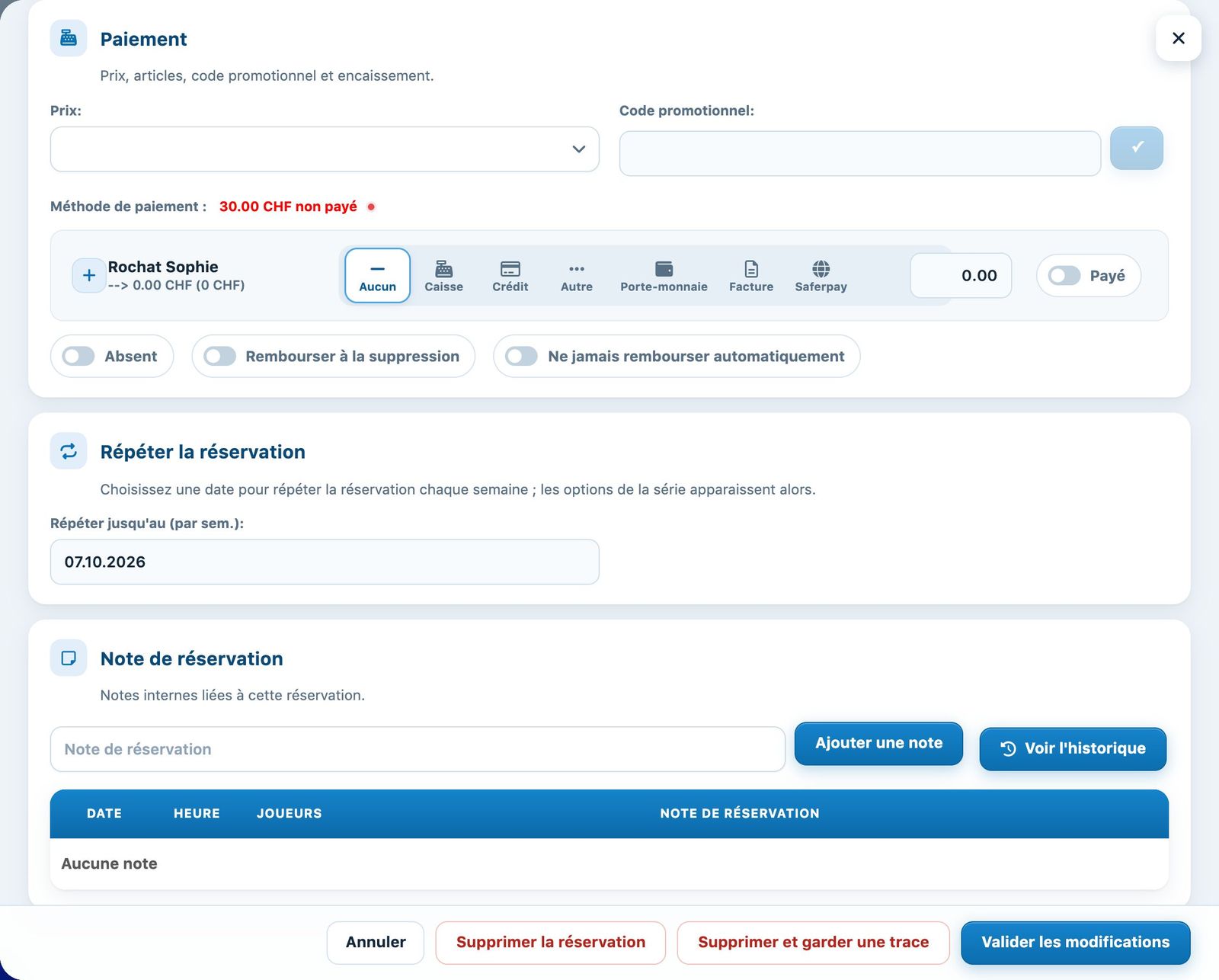Apply promo code with checkmark button
The width and height of the screenshot is (1219, 980).
point(1136,148)
